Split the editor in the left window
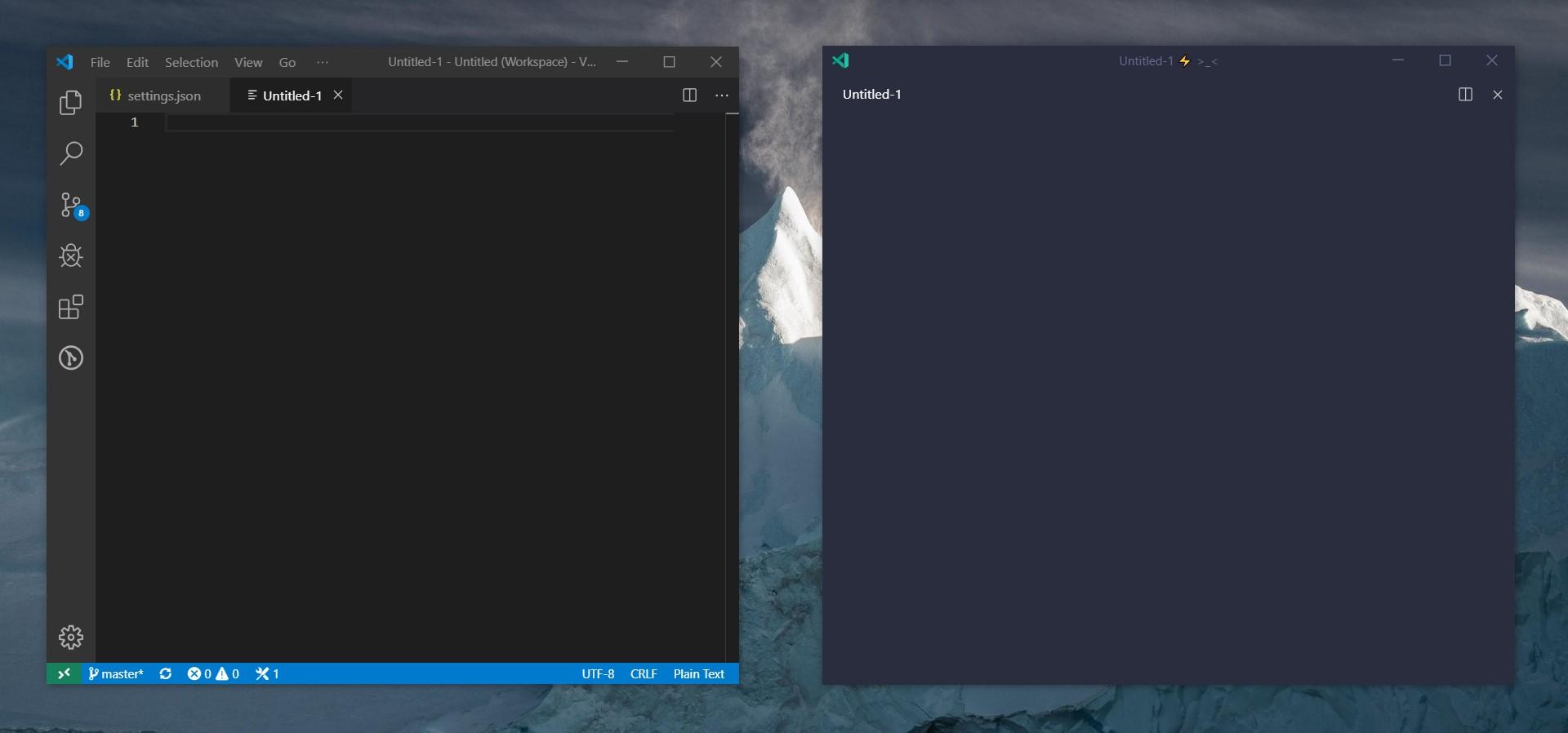1568x733 pixels. (689, 96)
